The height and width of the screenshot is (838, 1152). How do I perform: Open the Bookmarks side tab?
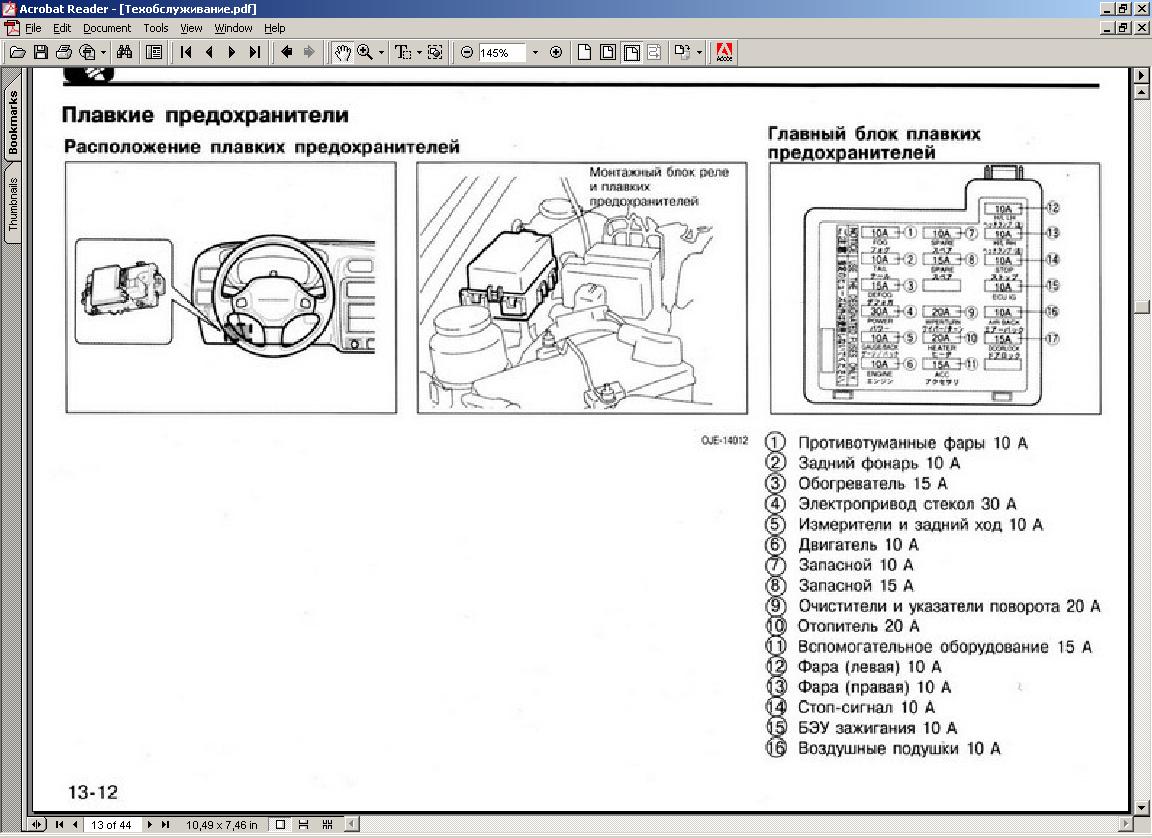[x=13, y=123]
